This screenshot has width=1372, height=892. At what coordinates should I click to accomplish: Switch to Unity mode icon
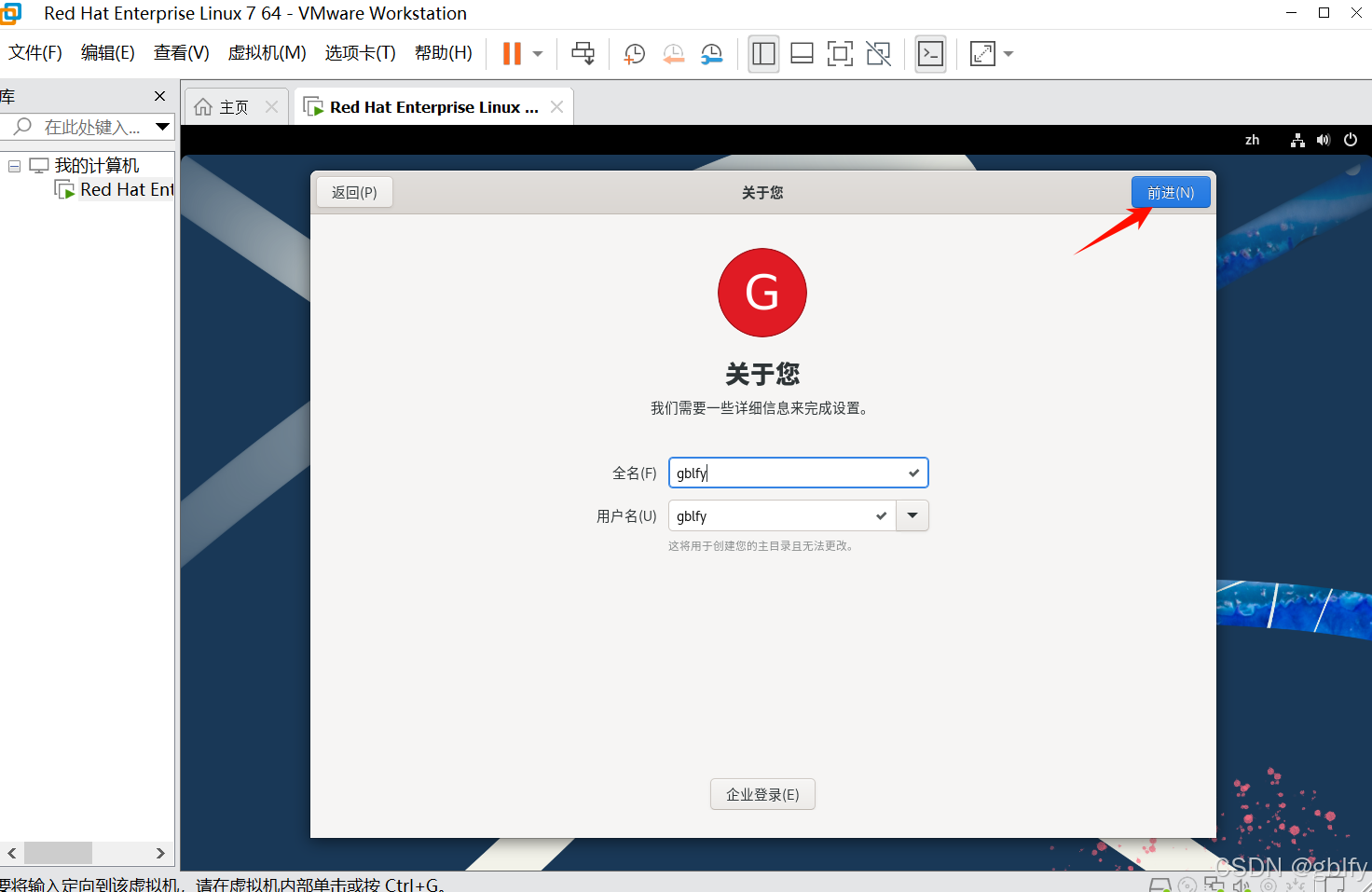point(878,53)
